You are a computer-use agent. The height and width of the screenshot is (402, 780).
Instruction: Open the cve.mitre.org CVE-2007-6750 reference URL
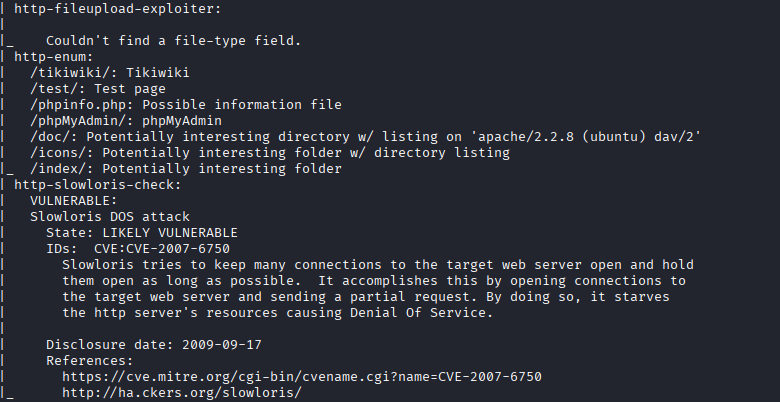click(x=301, y=377)
